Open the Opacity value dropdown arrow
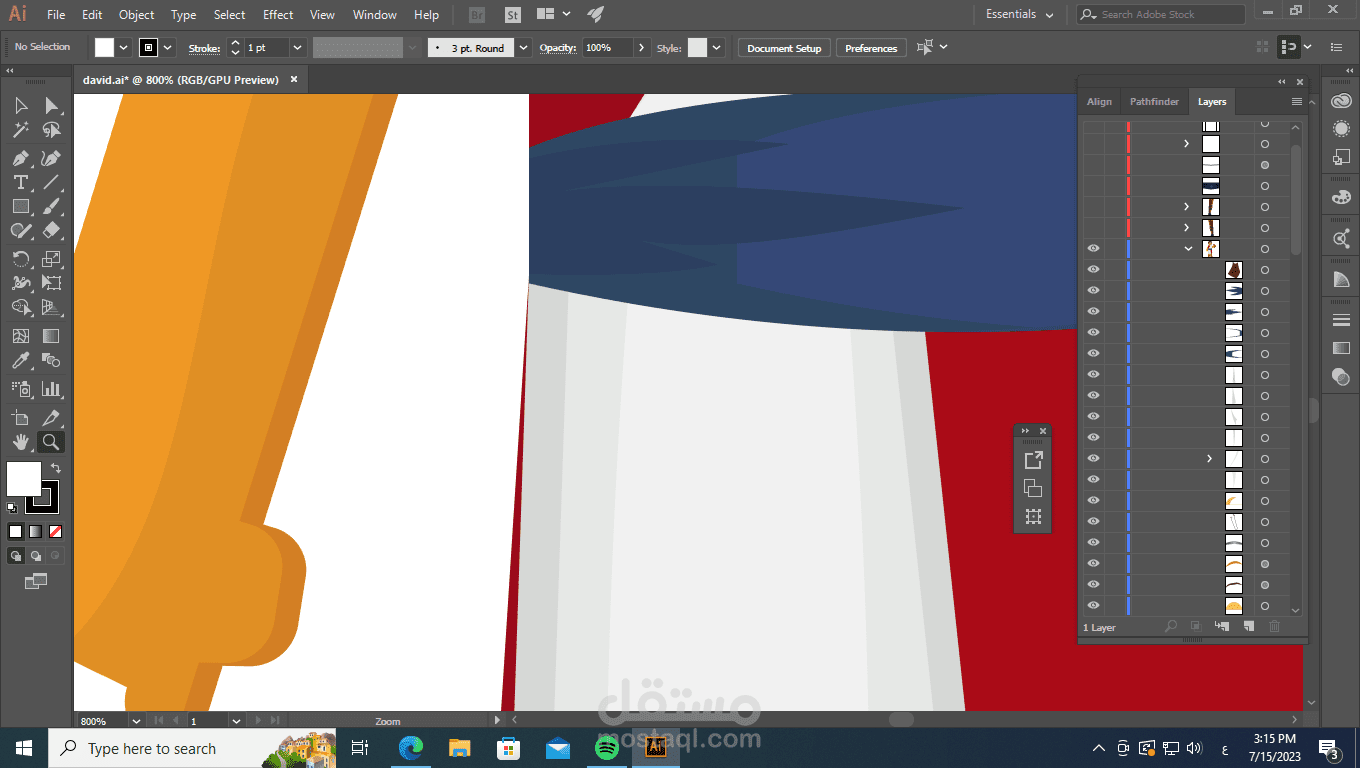Screen dimensions: 1360x768 click(641, 48)
